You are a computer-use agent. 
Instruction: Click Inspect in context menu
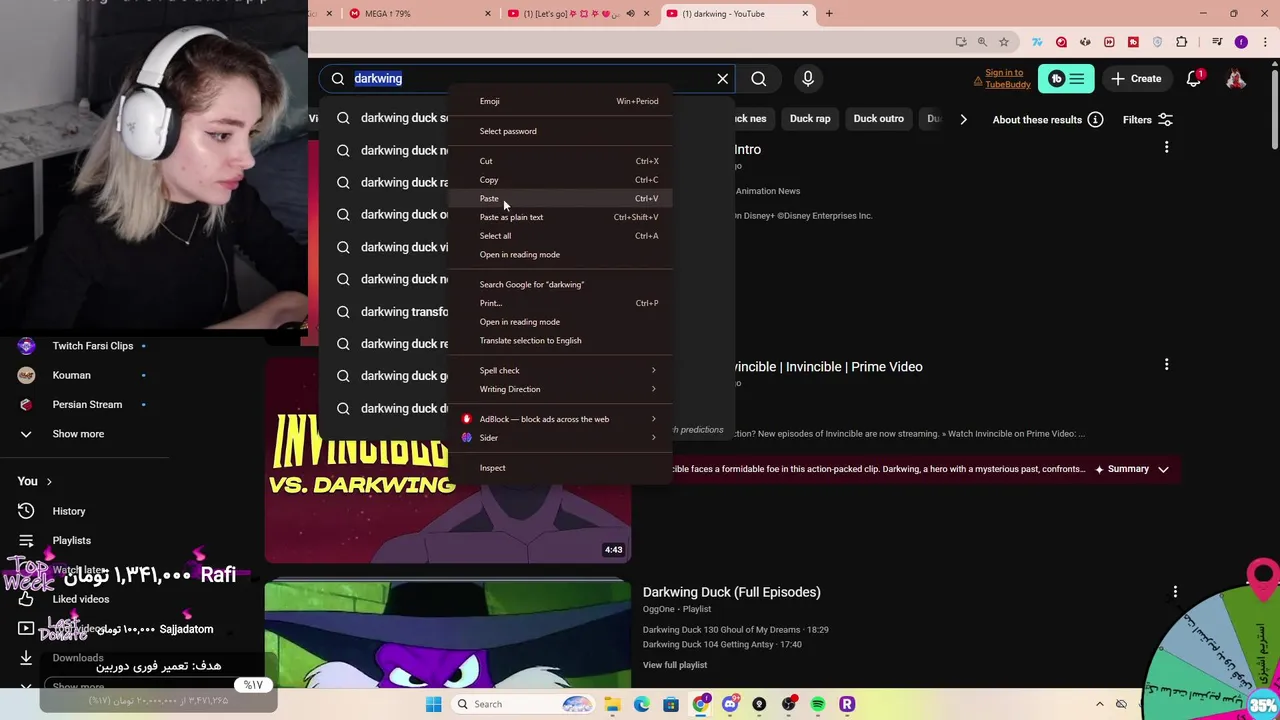(560, 468)
